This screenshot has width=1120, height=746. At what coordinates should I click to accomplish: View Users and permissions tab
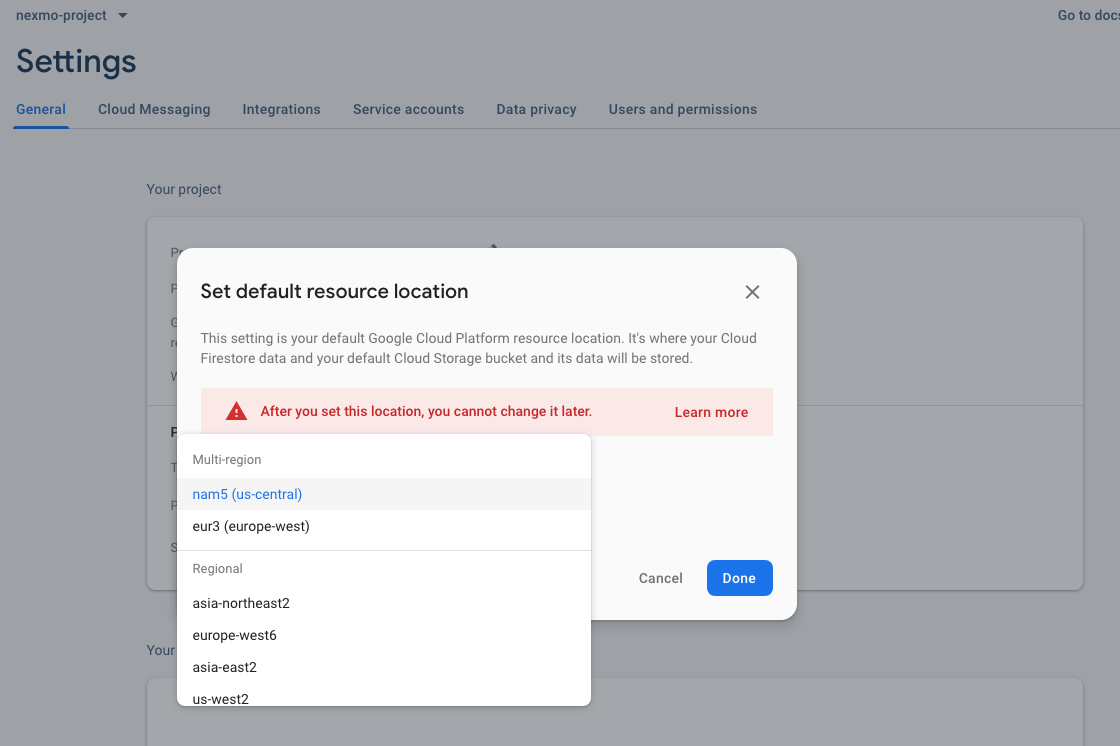click(x=683, y=109)
